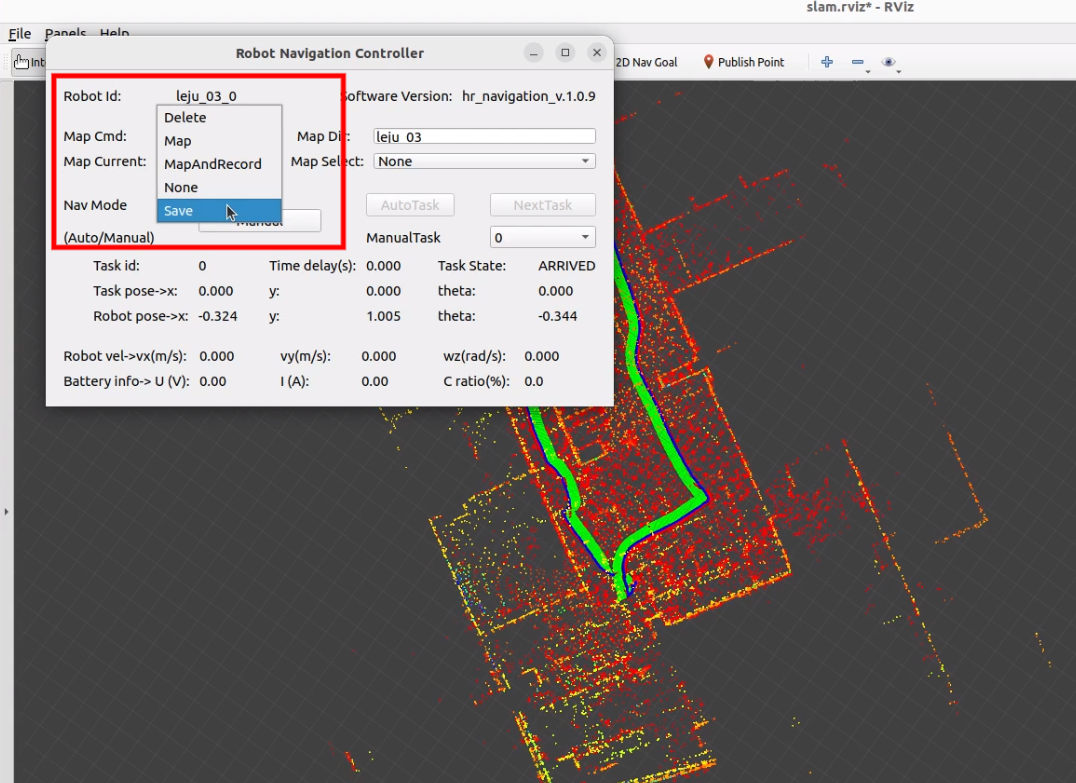The width and height of the screenshot is (1076, 783).
Task: Select MapAndRecord in the dropdown list
Action: (x=212, y=164)
